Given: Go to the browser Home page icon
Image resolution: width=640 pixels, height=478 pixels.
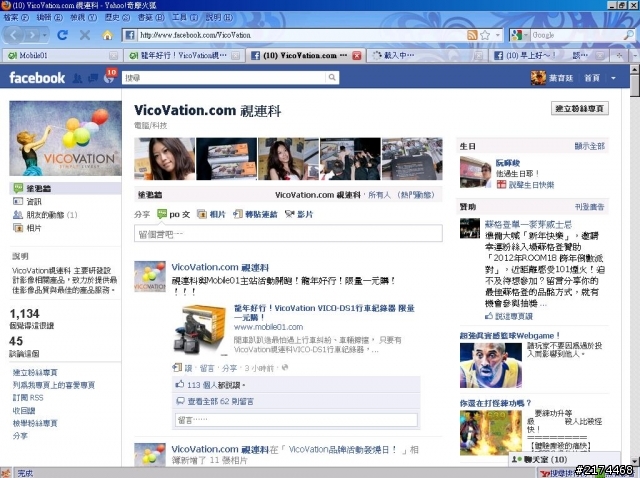Looking at the screenshot, I should (107, 35).
